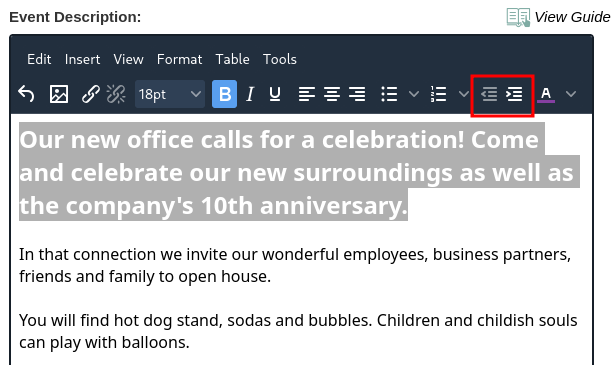Remove link with the broken chain icon
The image size is (616, 365).
tap(116, 94)
